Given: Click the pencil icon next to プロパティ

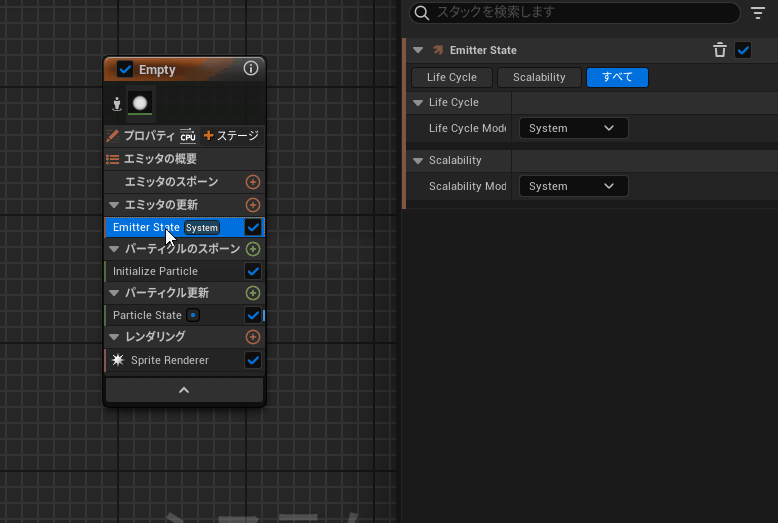Looking at the screenshot, I should pyautogui.click(x=113, y=135).
